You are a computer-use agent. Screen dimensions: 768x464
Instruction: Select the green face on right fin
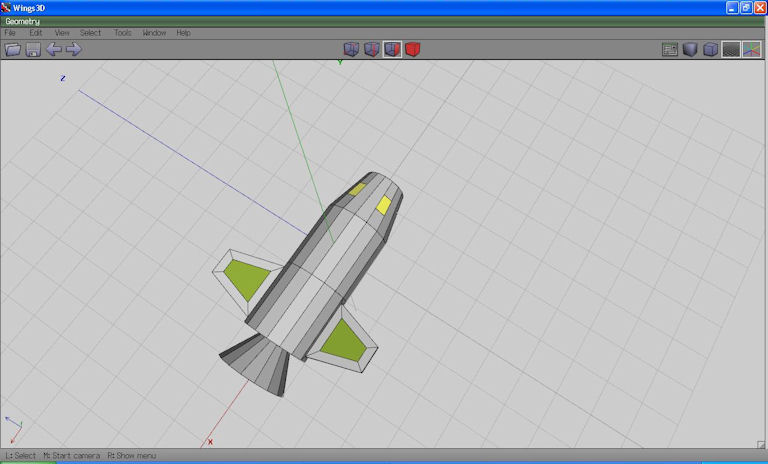coord(344,341)
